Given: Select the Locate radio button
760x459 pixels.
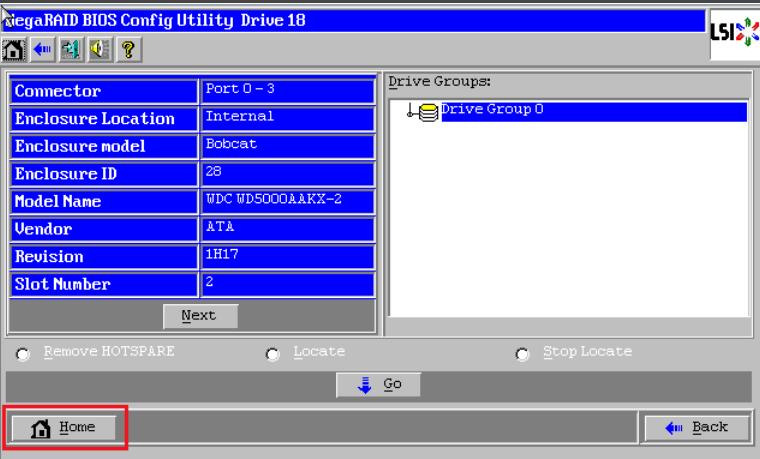Looking at the screenshot, I should (x=272, y=354).
